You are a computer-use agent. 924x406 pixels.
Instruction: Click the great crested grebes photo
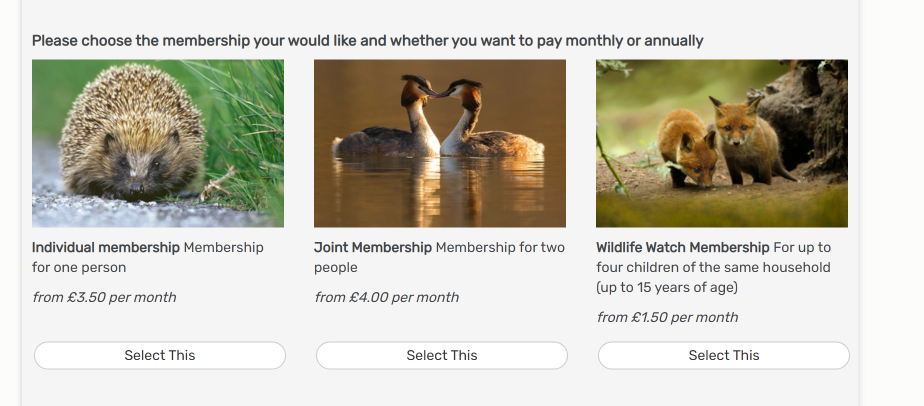(440, 143)
